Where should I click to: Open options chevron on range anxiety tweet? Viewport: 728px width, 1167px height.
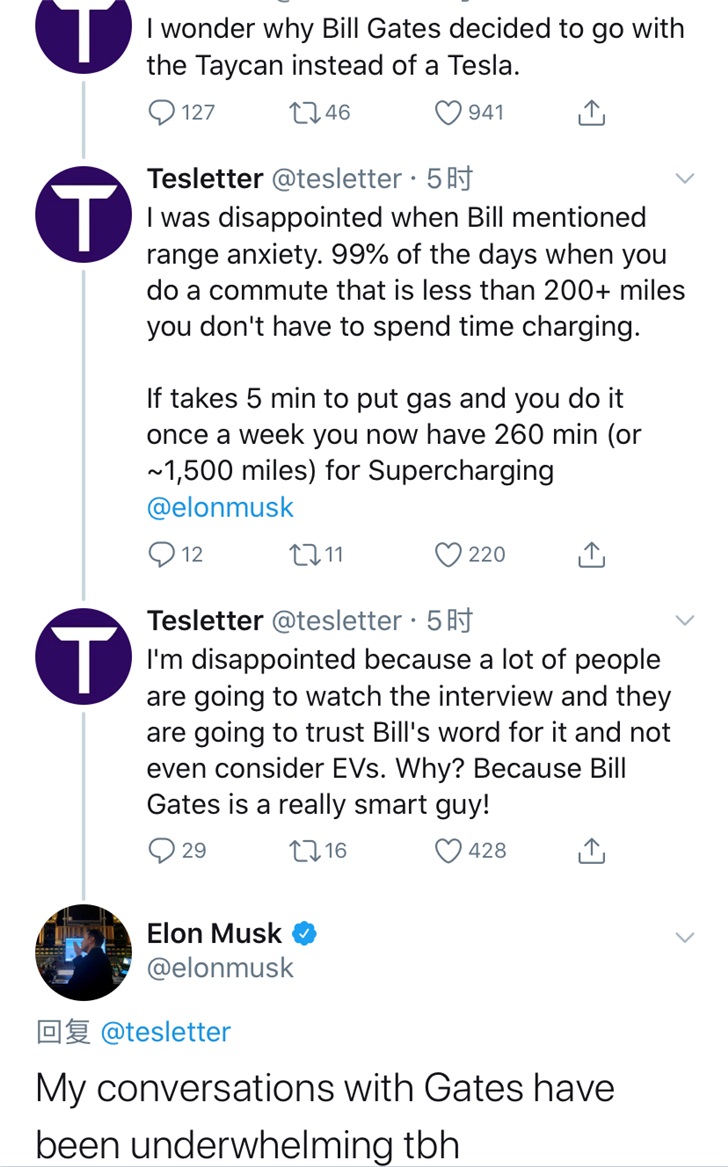685,179
